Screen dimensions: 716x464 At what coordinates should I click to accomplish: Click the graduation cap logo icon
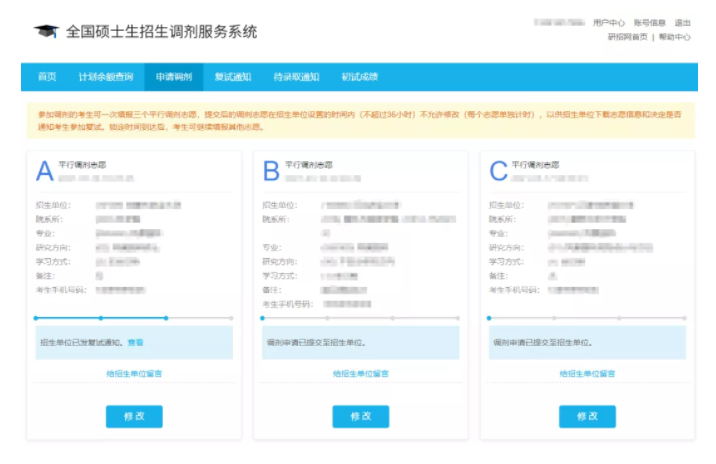46,32
